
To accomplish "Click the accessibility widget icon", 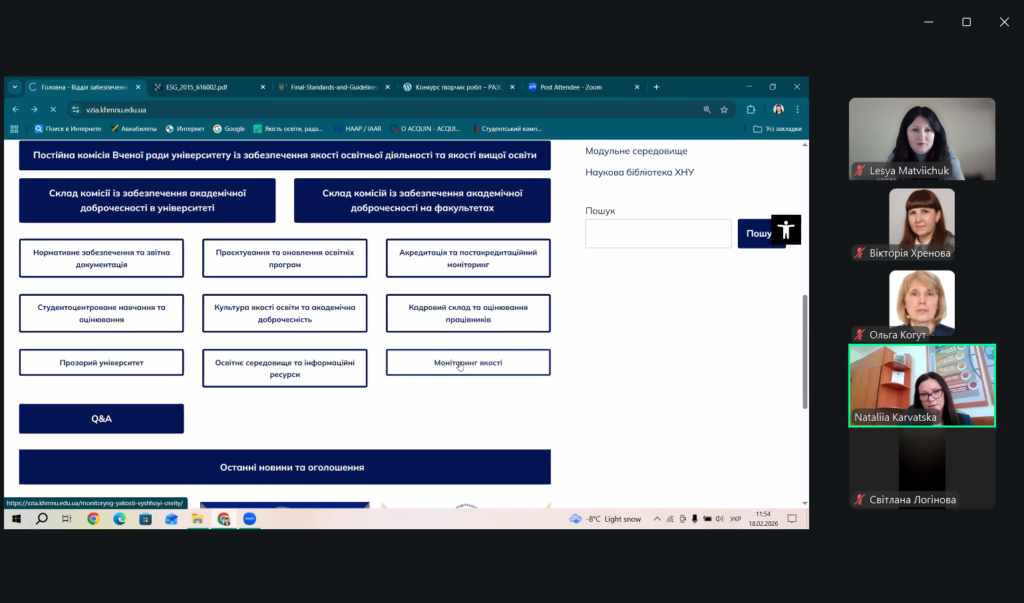I will (x=786, y=229).
